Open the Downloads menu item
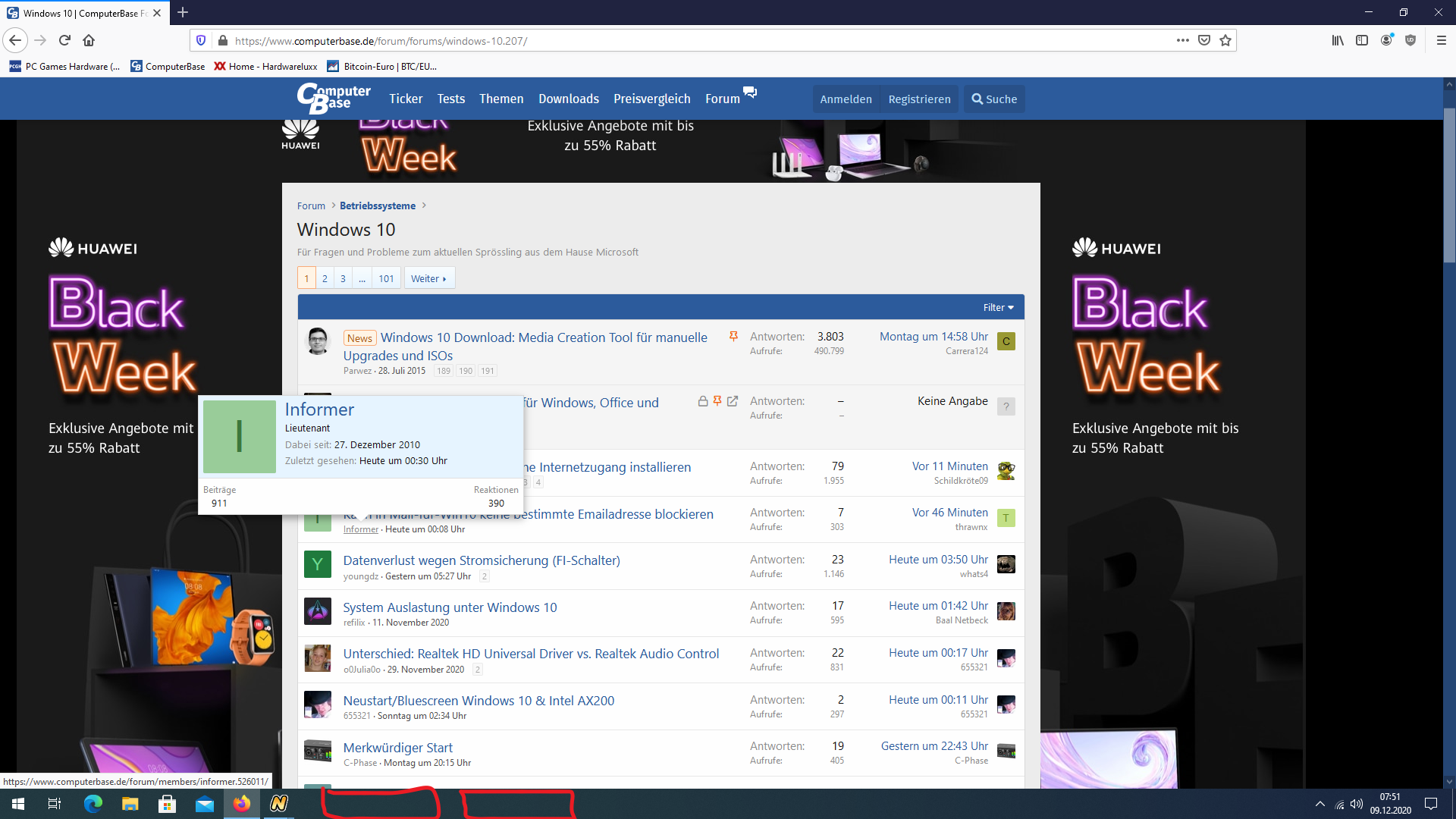This screenshot has height=819, width=1456. pos(568,99)
